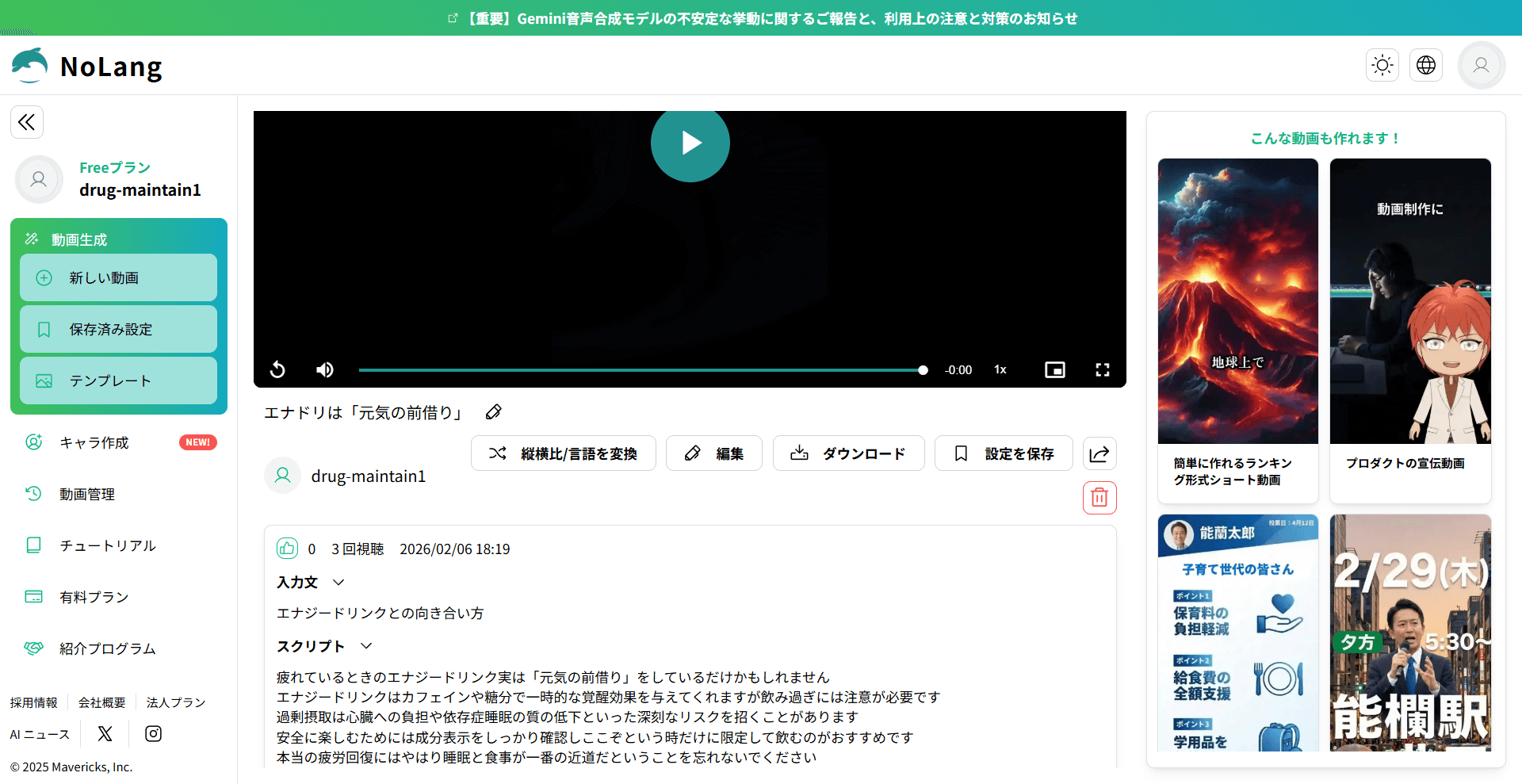Image resolution: width=1522 pixels, height=784 pixels.
Task: Open the X (Twitter) social link
Action: [x=105, y=734]
